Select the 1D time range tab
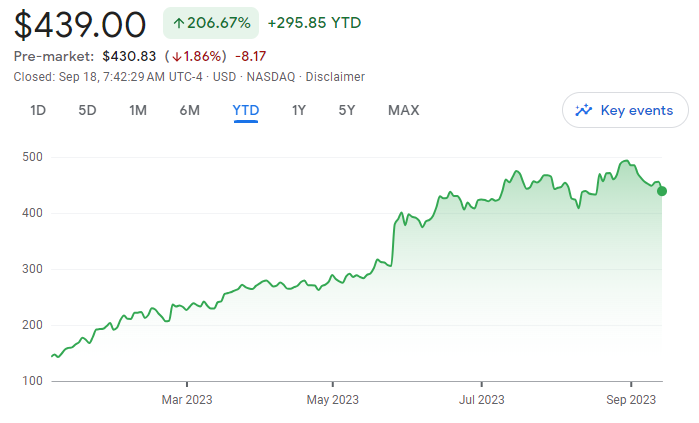This screenshot has width=699, height=423. [38, 110]
